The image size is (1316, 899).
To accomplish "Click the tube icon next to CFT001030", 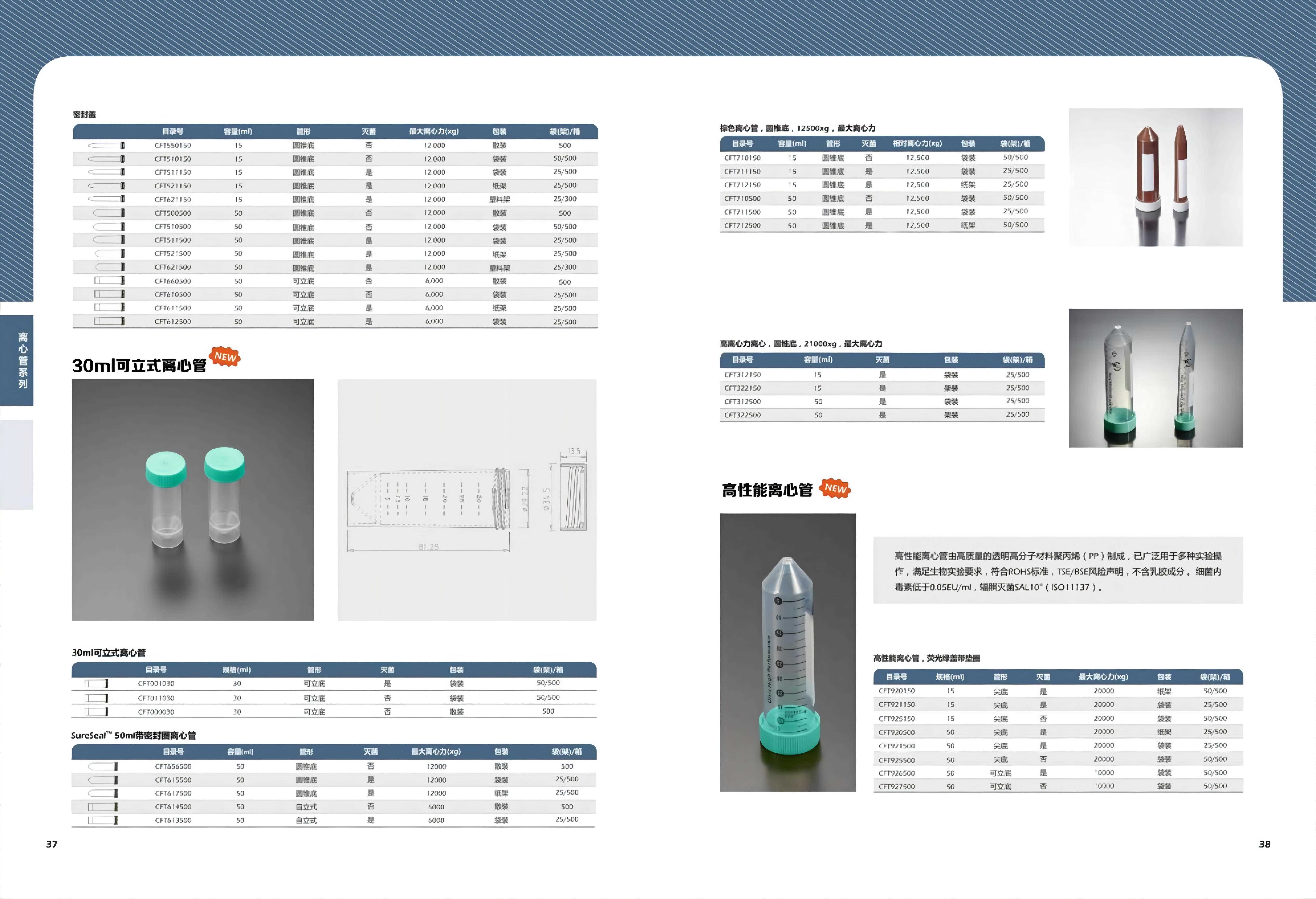I will 96,684.
